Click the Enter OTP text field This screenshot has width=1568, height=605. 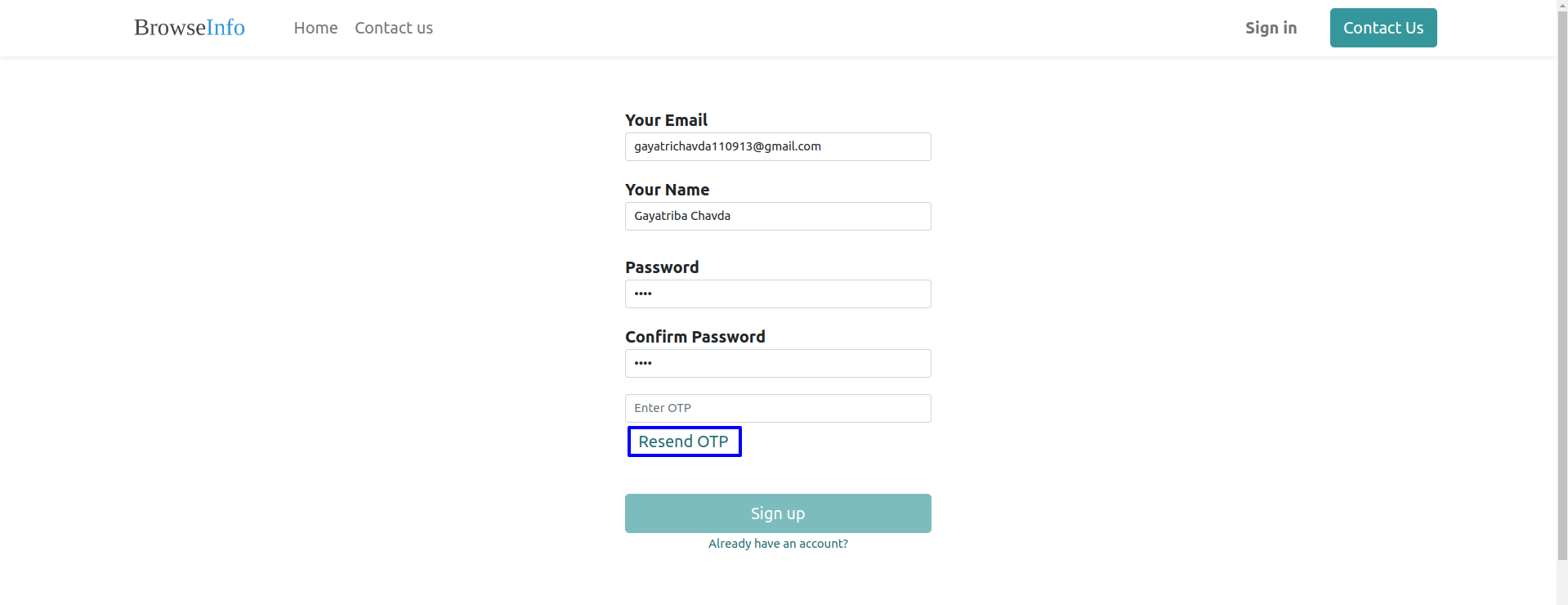point(778,408)
